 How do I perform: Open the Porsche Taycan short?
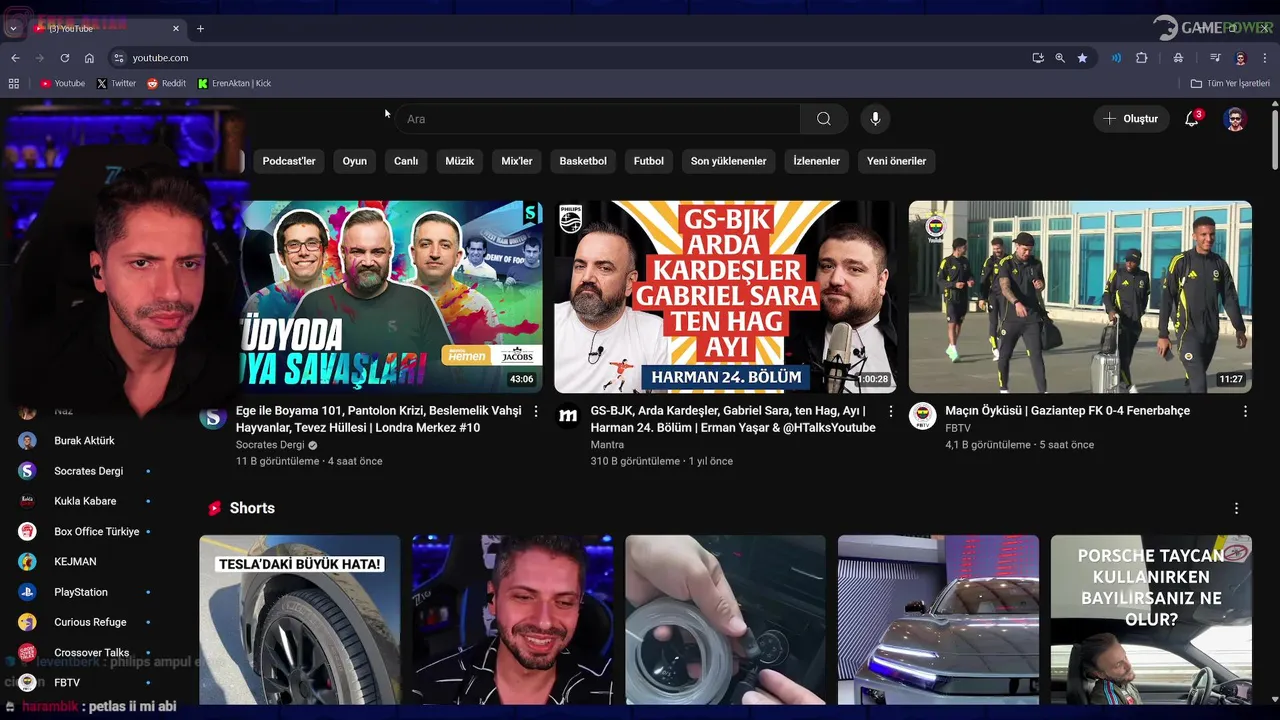tap(1151, 620)
